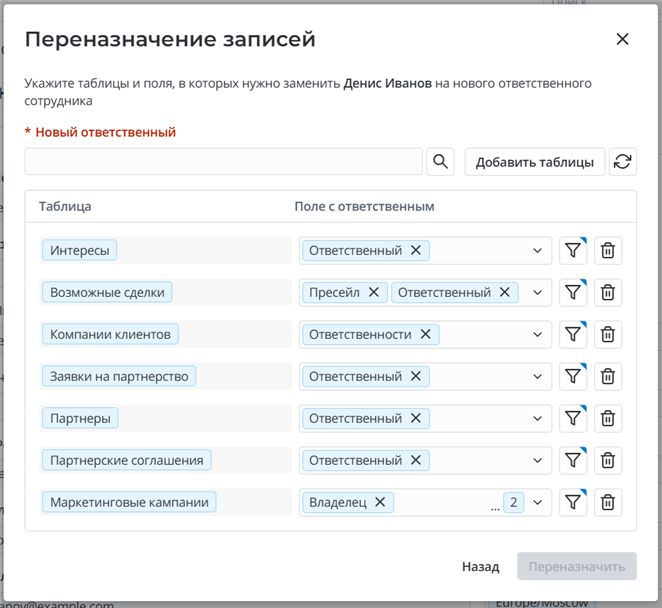The width and height of the screenshot is (662, 608).
Task: Open filter for Партнеры row
Action: pyautogui.click(x=572, y=419)
